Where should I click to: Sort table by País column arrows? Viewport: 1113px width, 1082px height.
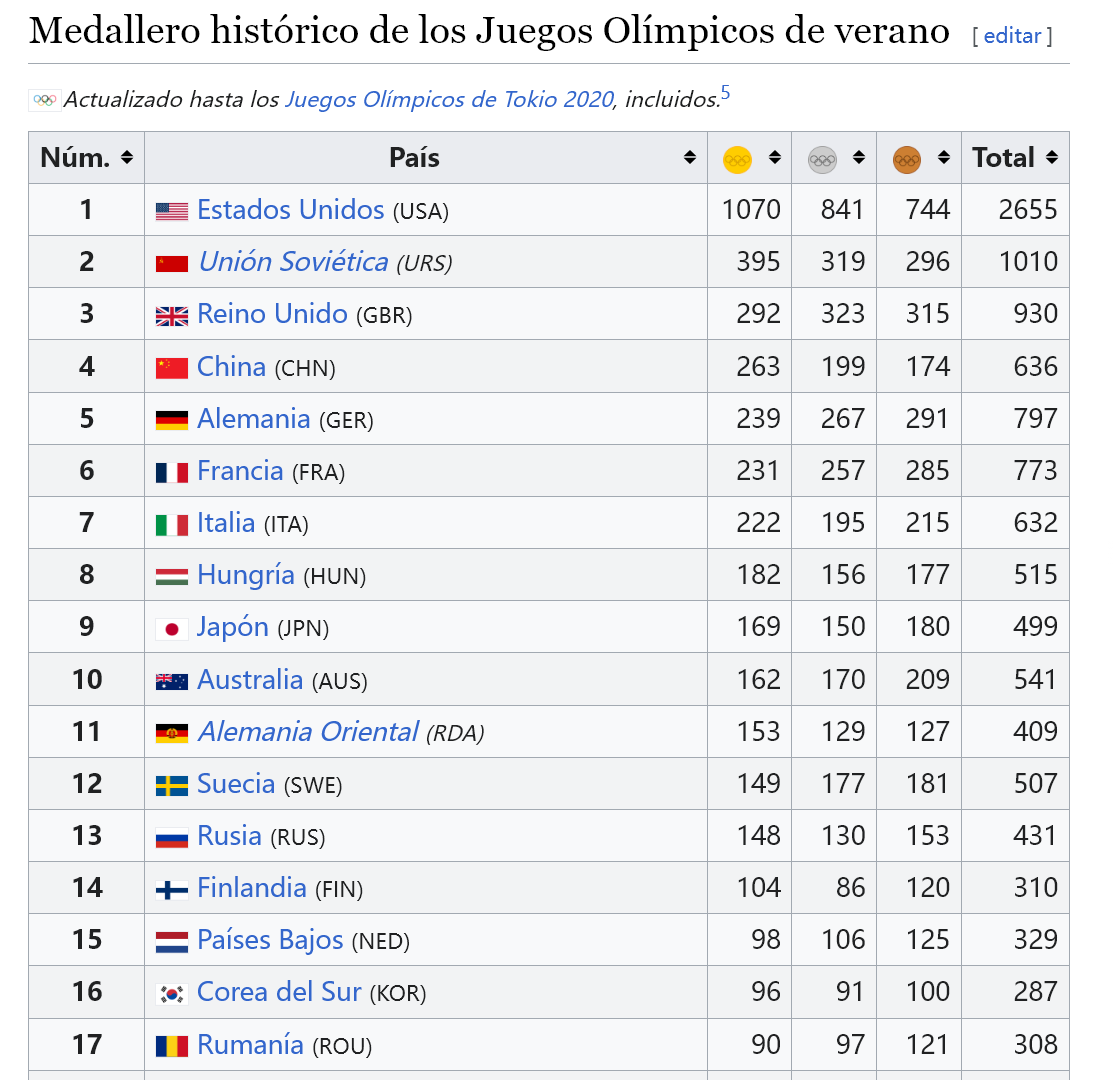pos(689,158)
